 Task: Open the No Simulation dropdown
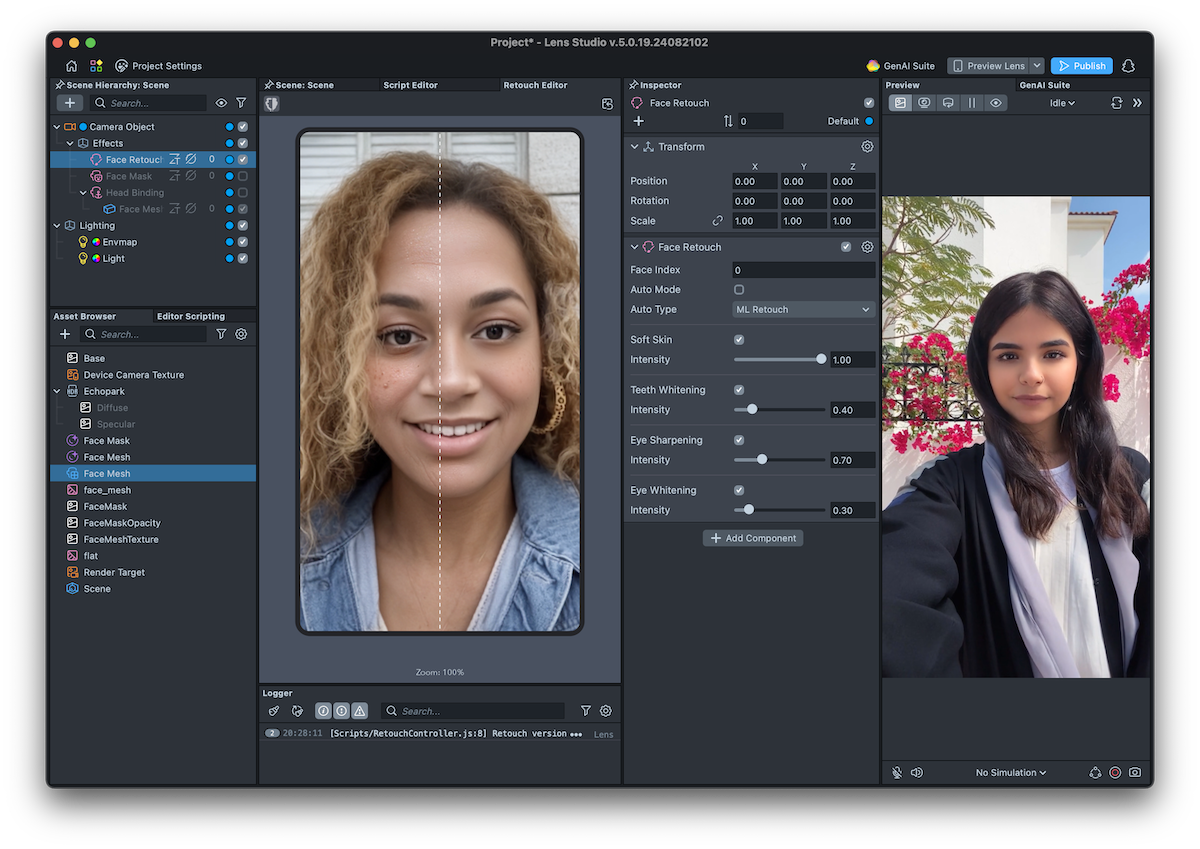pos(1011,773)
